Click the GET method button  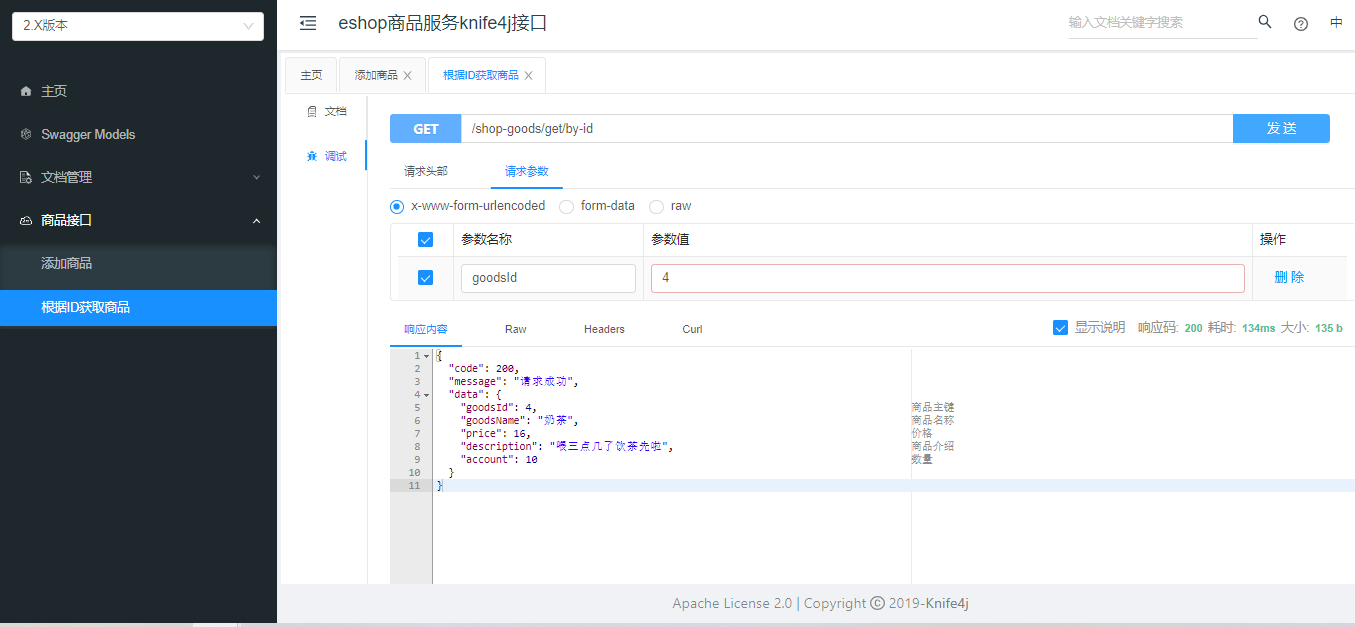(426, 128)
